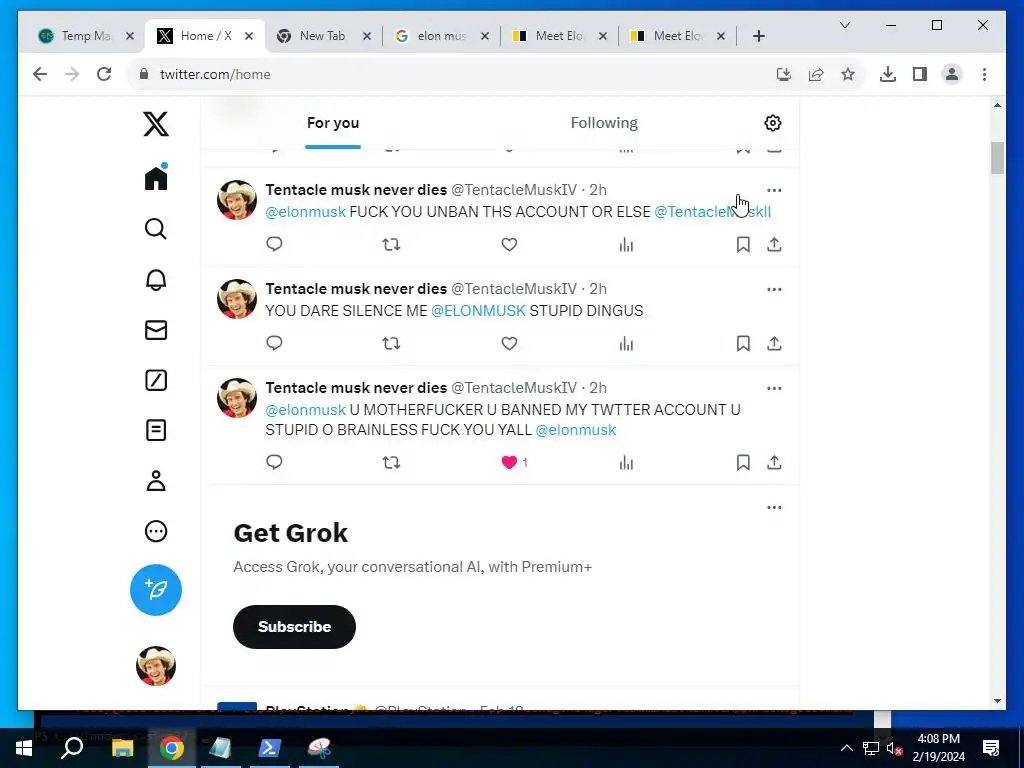Viewport: 1024px width, 768px height.
Task: Bookmark the STUPID DINGUS tweet
Action: [x=743, y=344]
